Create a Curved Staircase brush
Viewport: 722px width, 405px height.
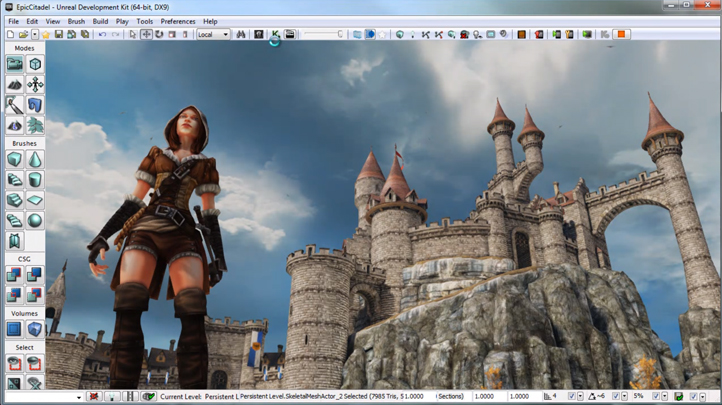(x=15, y=180)
